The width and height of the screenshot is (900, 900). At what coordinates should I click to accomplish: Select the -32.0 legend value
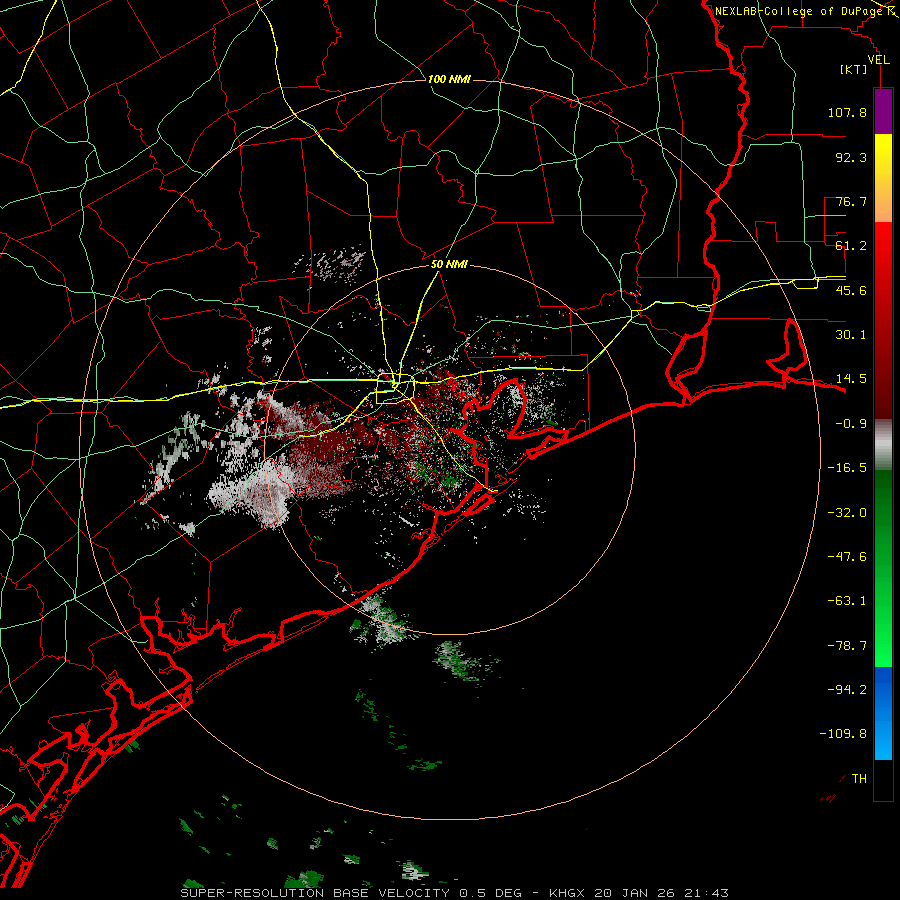tap(847, 513)
